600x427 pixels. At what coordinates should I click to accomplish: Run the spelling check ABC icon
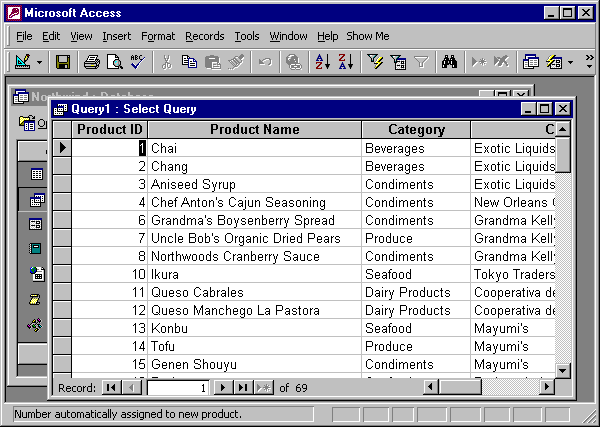(137, 62)
